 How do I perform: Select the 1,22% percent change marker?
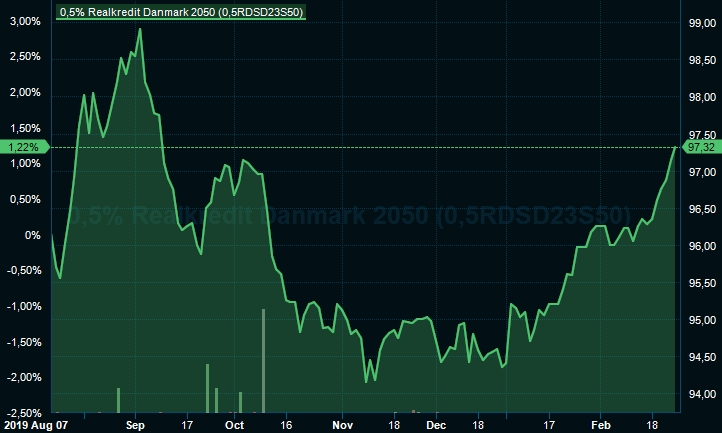click(x=22, y=147)
